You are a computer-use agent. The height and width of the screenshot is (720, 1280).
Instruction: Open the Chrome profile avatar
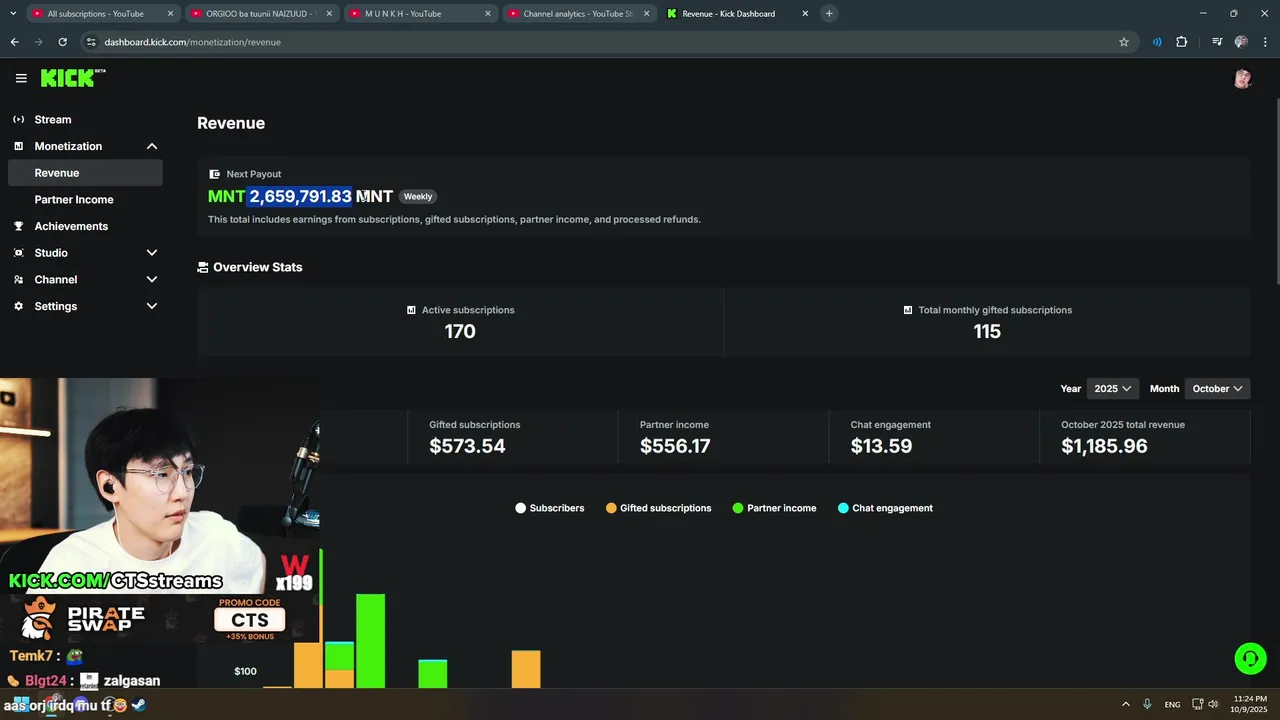click(x=1241, y=42)
